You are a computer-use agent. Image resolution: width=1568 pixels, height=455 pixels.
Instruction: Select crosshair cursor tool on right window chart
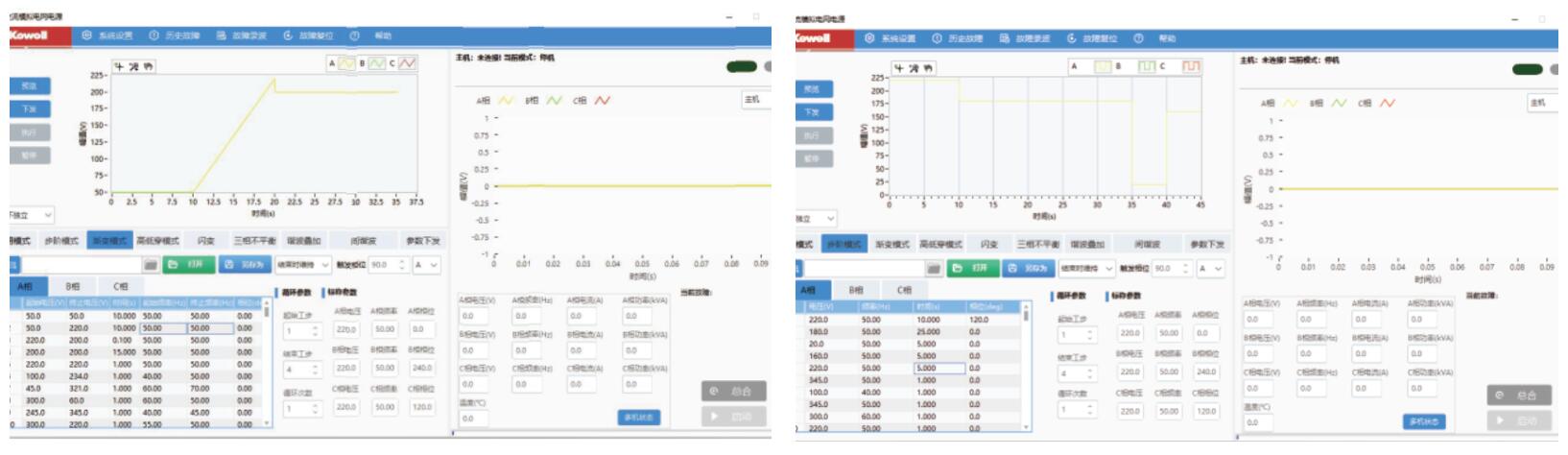pyautogui.click(x=900, y=68)
